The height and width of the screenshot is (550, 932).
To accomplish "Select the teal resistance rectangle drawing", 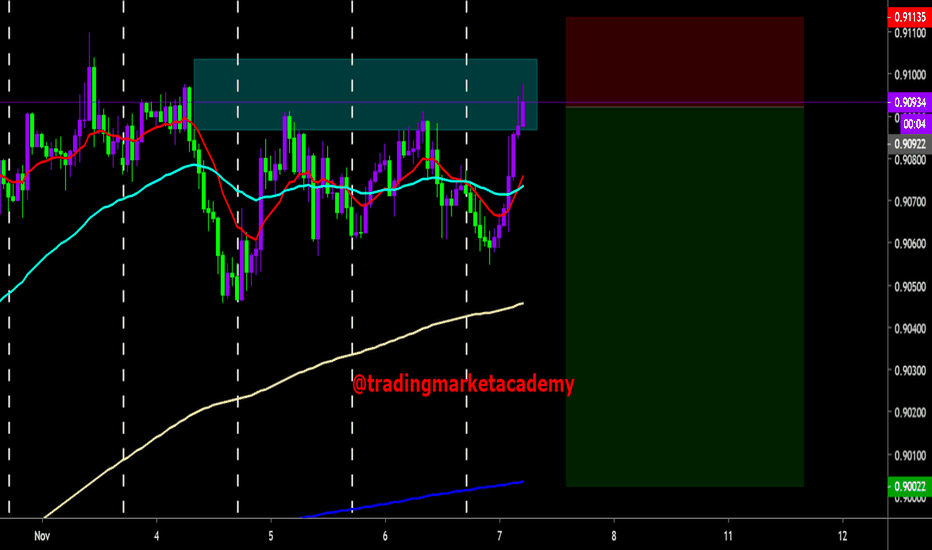I will (366, 94).
